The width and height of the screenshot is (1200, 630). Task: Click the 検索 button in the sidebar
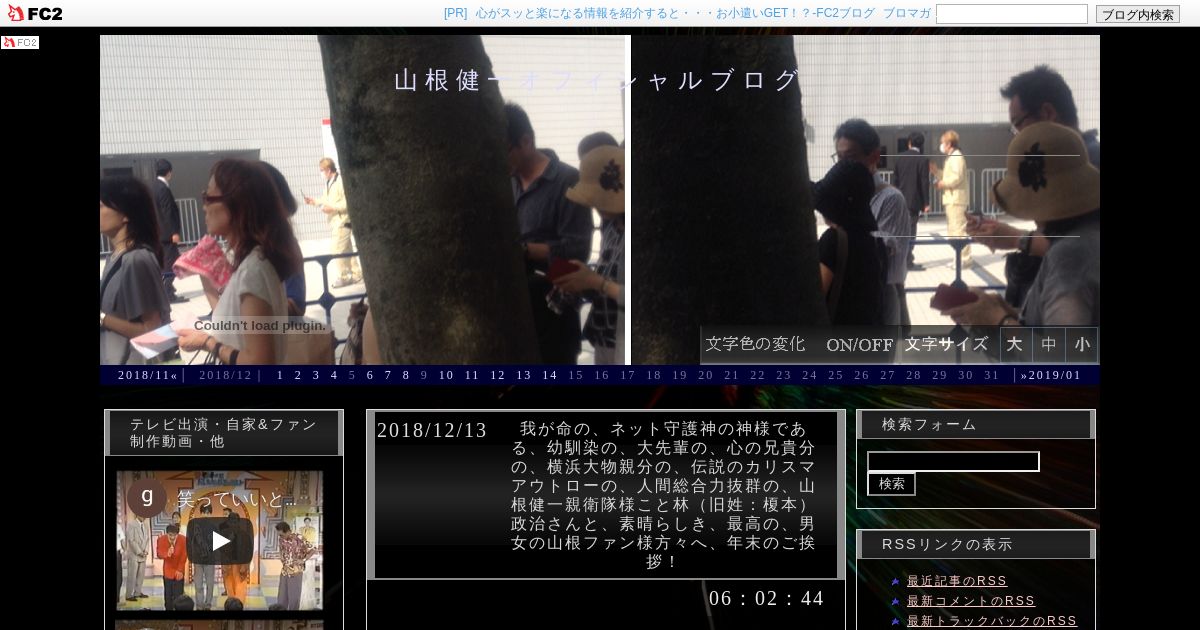coord(891,484)
